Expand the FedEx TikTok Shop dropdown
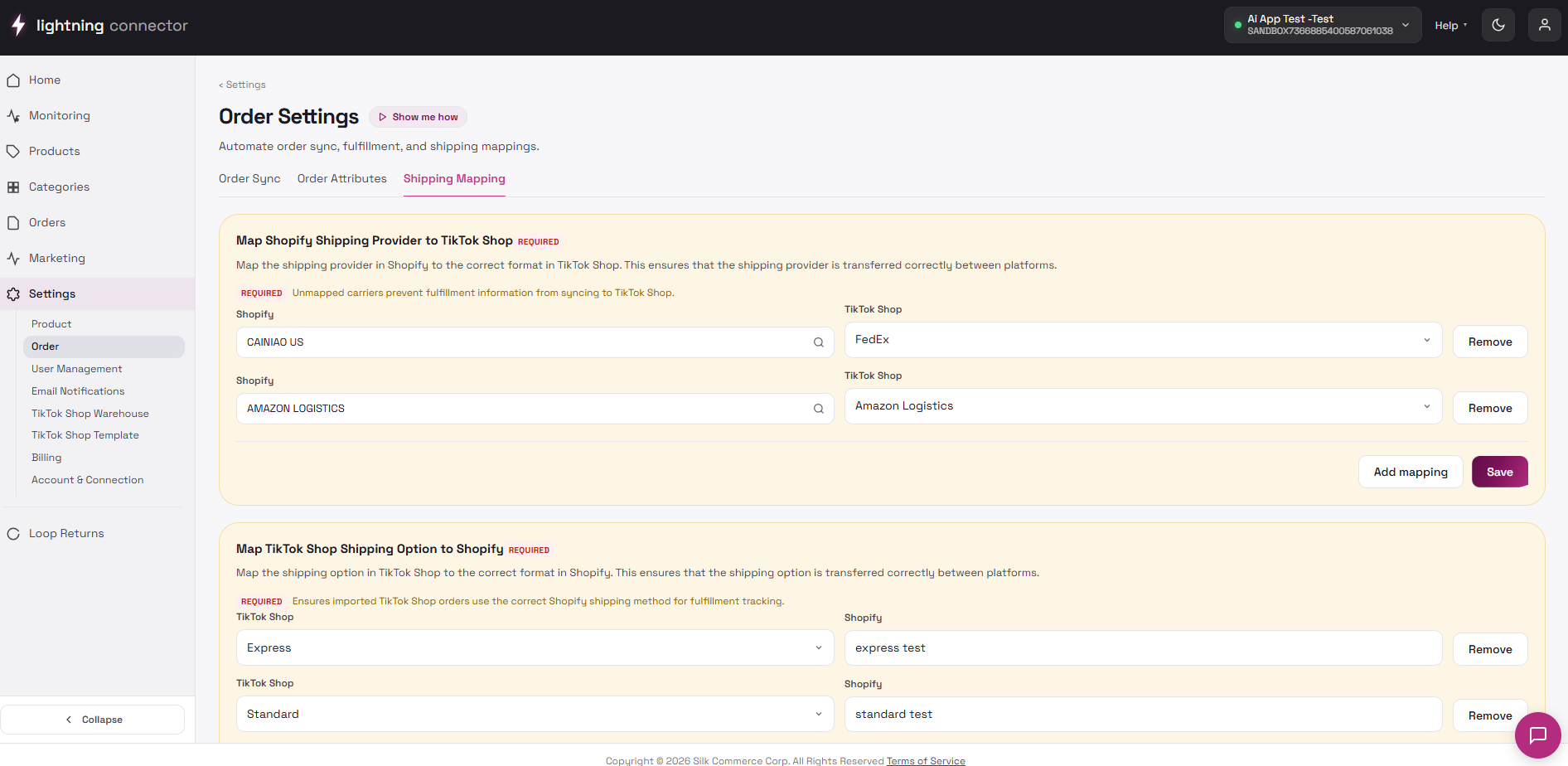 [x=1143, y=340]
